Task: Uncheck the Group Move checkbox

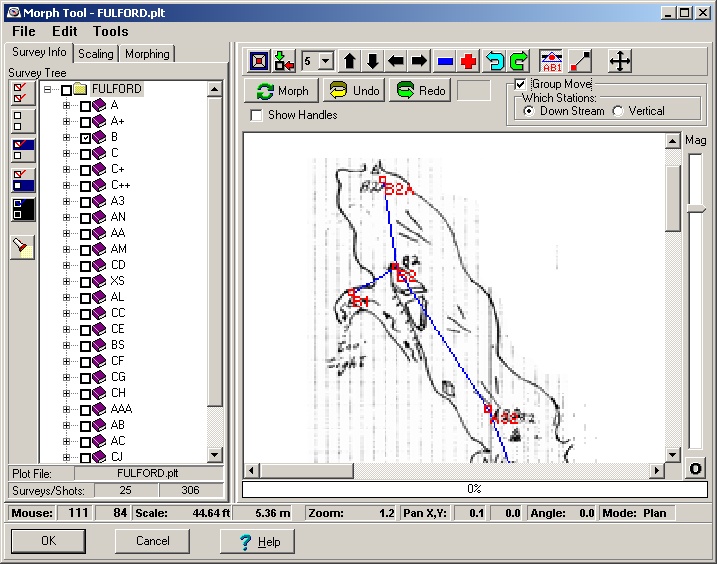Action: coord(520,85)
